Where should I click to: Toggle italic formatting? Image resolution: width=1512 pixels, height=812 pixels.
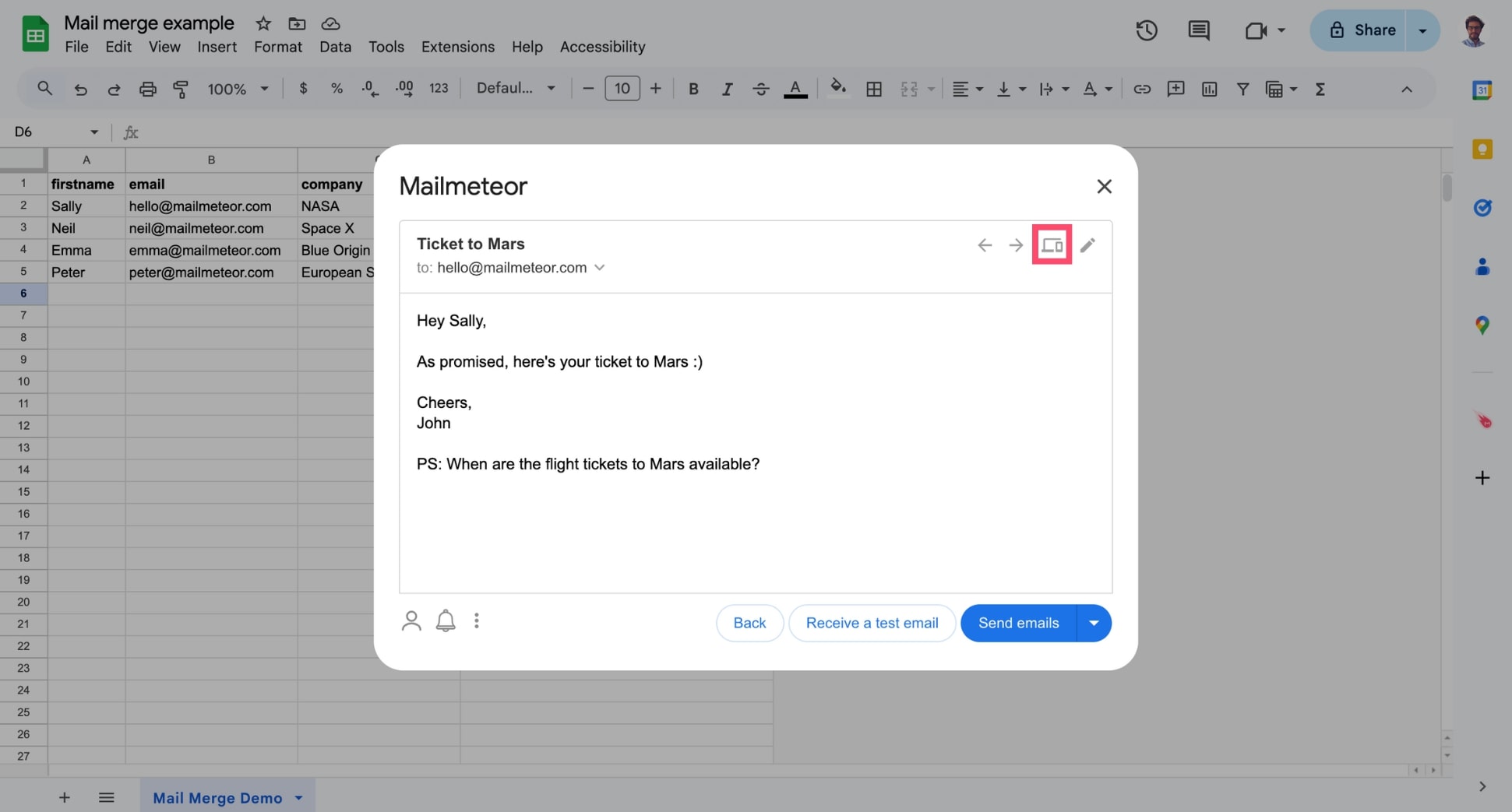click(x=727, y=89)
